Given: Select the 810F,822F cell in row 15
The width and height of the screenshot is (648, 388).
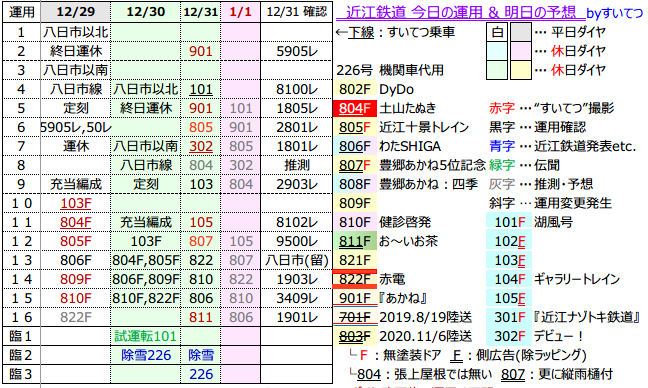Looking at the screenshot, I should [145, 298].
